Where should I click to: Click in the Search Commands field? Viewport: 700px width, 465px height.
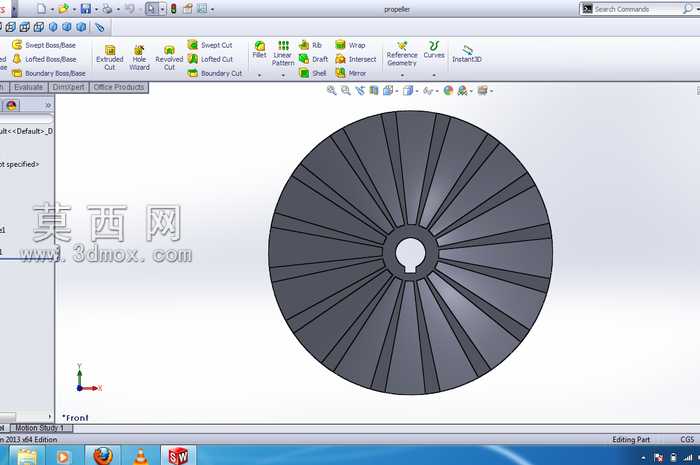tap(637, 9)
